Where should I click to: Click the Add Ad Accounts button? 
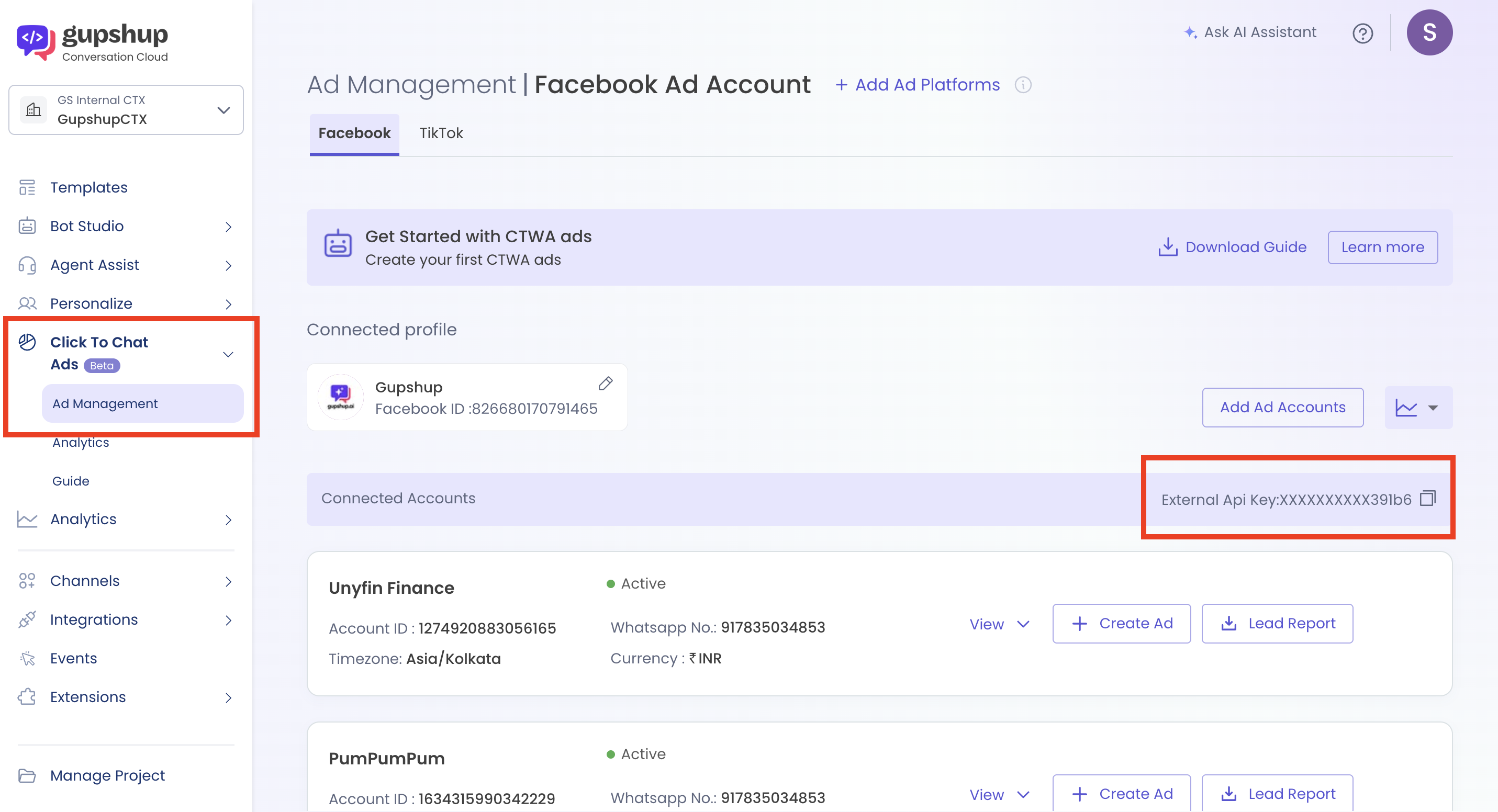pyautogui.click(x=1282, y=408)
